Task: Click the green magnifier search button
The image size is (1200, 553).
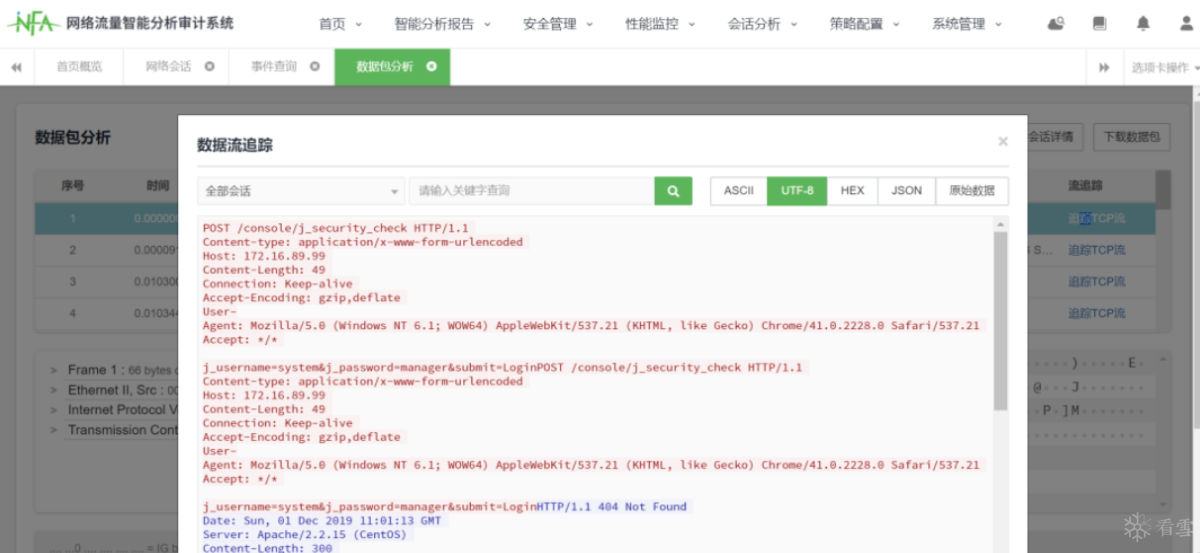Action: [674, 191]
